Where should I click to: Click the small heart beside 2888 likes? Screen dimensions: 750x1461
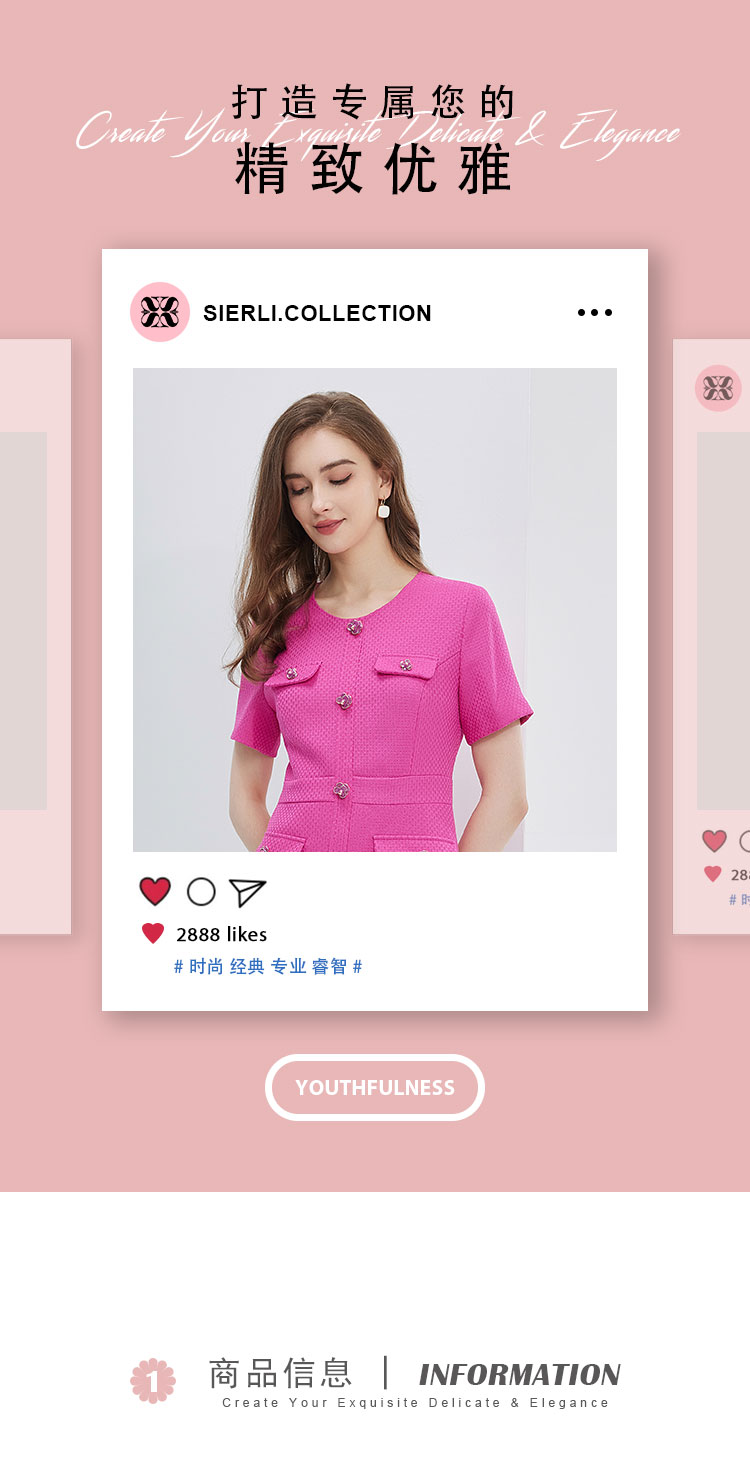153,933
